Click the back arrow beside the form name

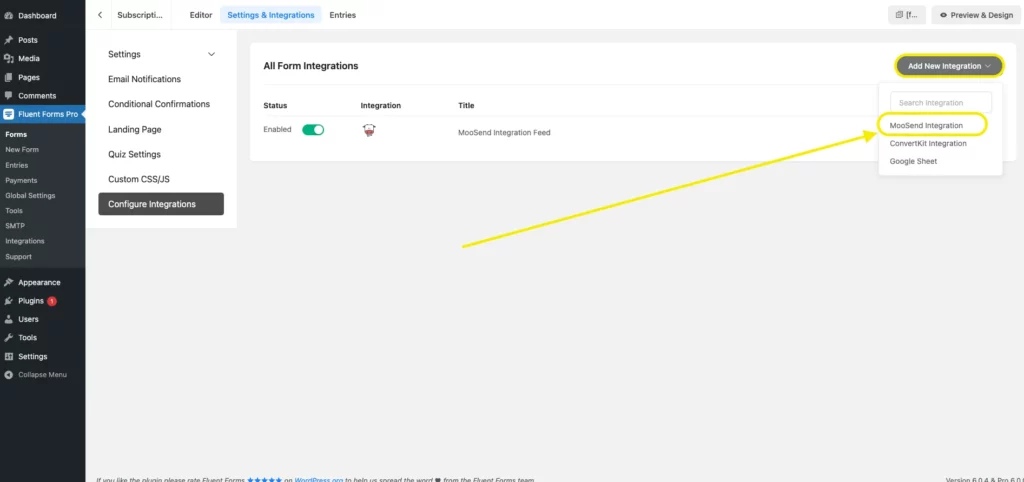coord(100,15)
